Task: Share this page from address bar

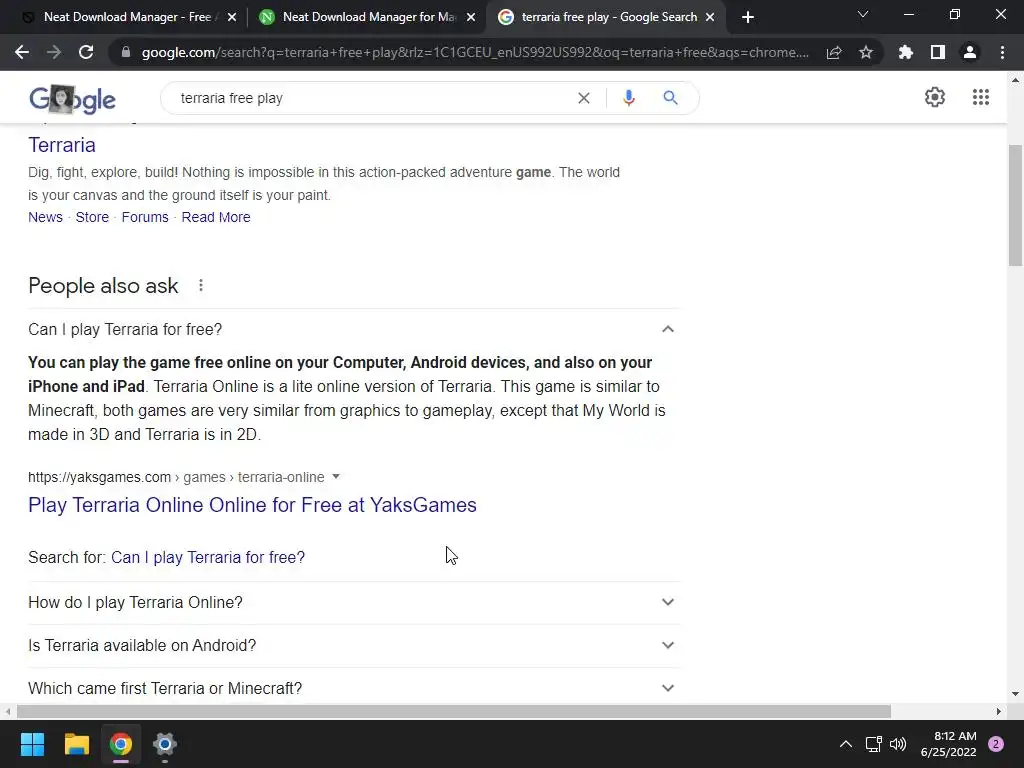Action: [x=834, y=52]
